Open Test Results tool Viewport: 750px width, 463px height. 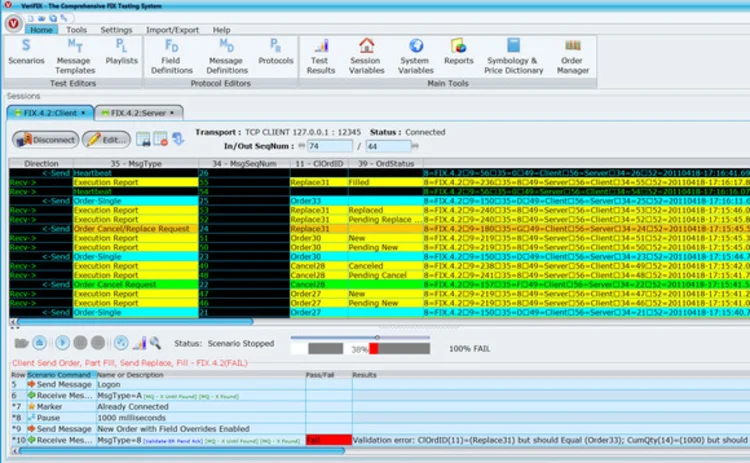click(320, 56)
